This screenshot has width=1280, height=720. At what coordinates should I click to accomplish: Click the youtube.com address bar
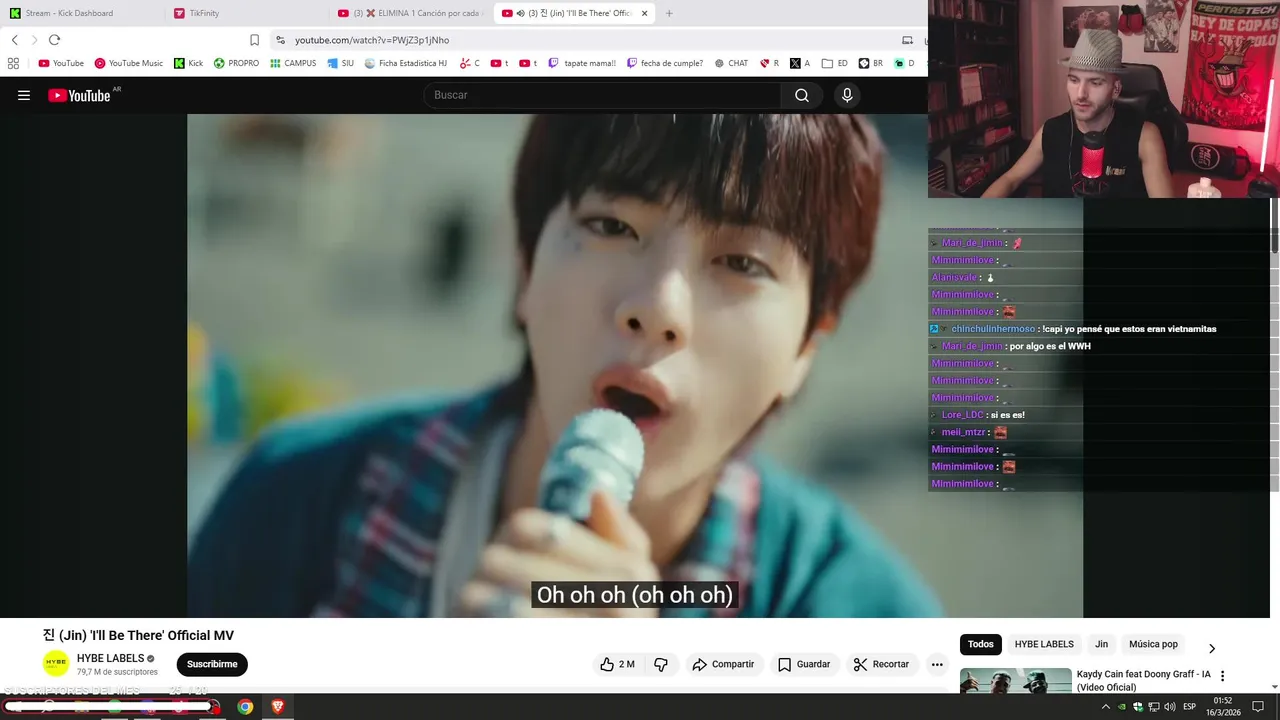click(x=590, y=40)
